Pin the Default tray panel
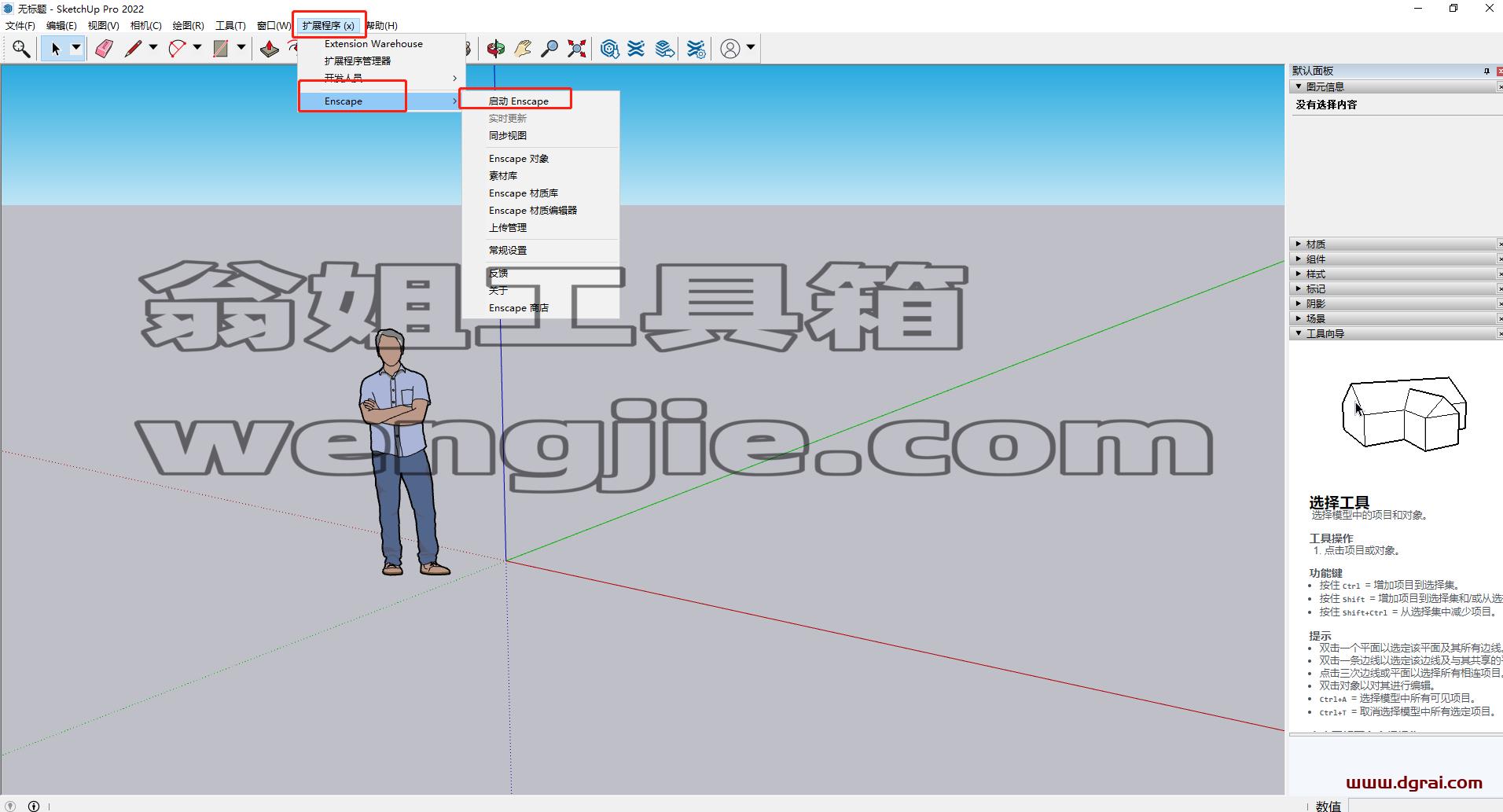This screenshot has width=1503, height=812. tap(1486, 71)
